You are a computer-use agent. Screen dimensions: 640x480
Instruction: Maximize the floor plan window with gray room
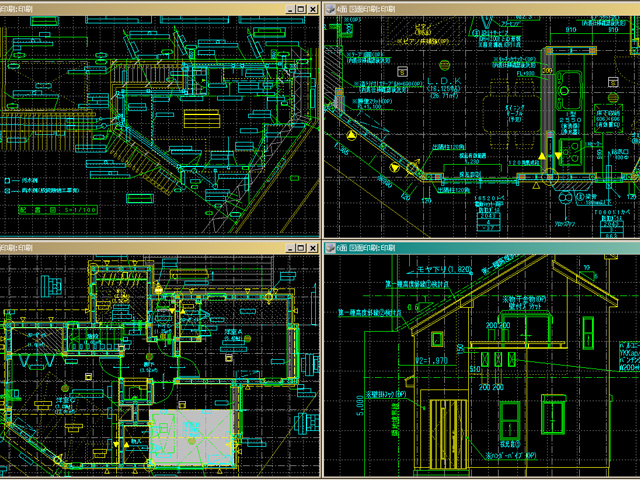point(300,247)
